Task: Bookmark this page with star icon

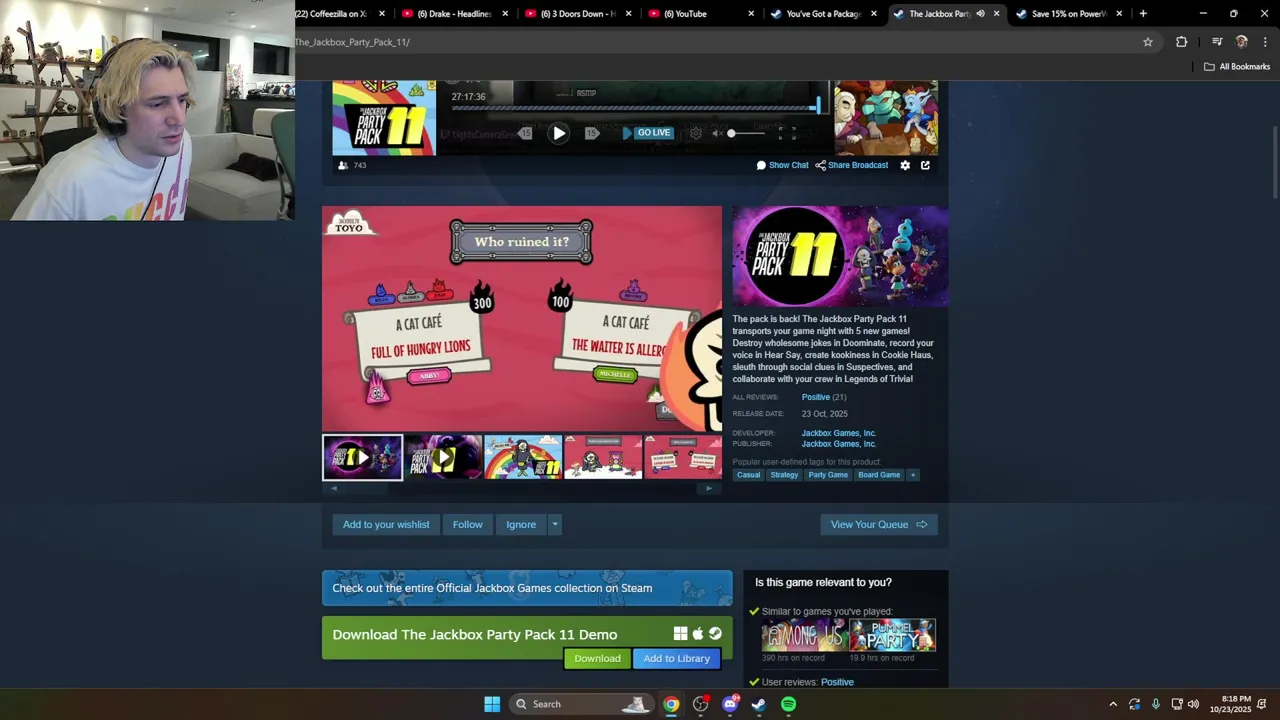Action: click(x=1148, y=42)
